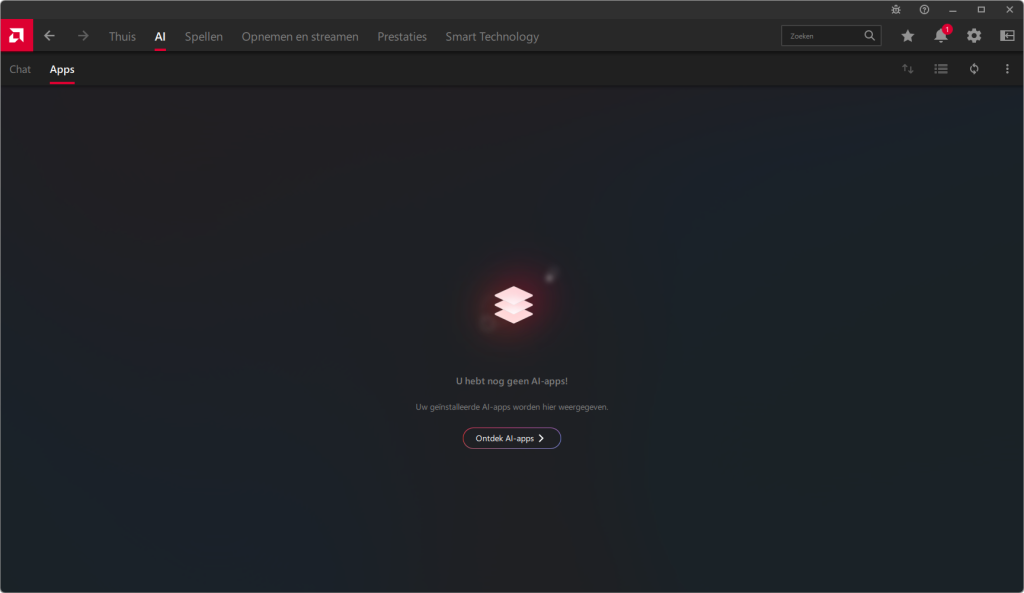The width and height of the screenshot is (1024, 593).
Task: Refresh the AI apps list
Action: pyautogui.click(x=974, y=69)
